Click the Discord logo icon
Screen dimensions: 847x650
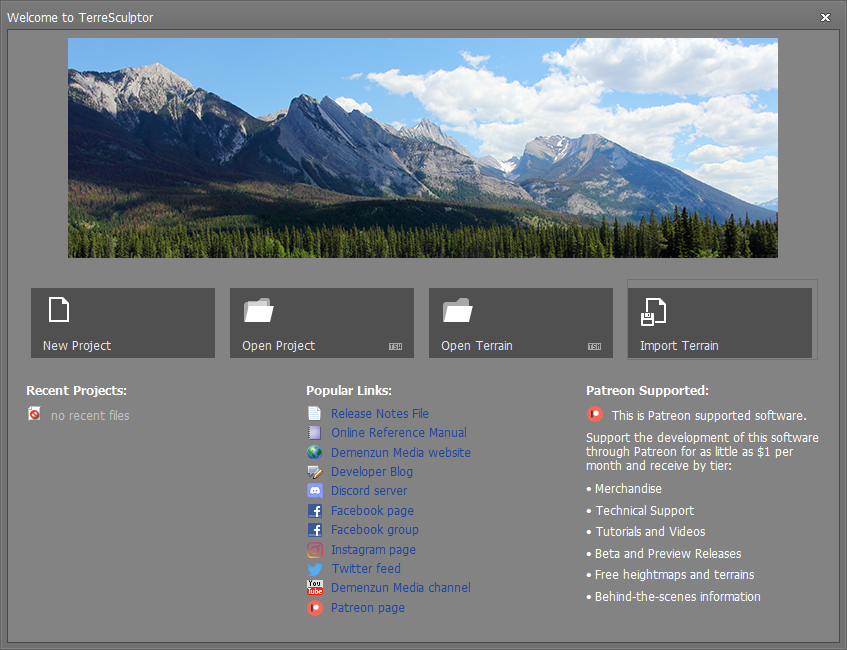314,491
